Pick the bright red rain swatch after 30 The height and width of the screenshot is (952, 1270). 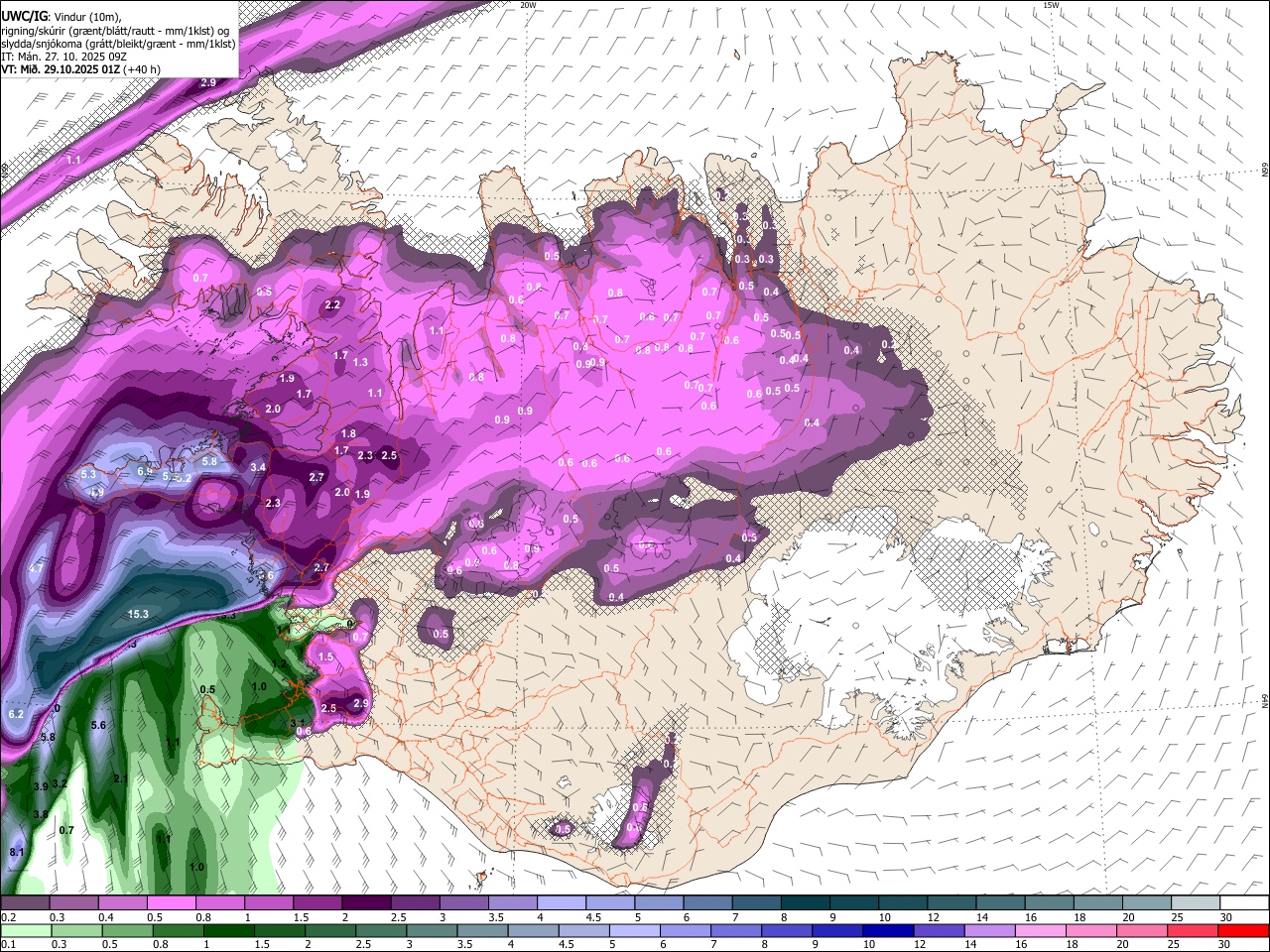[x=1245, y=930]
